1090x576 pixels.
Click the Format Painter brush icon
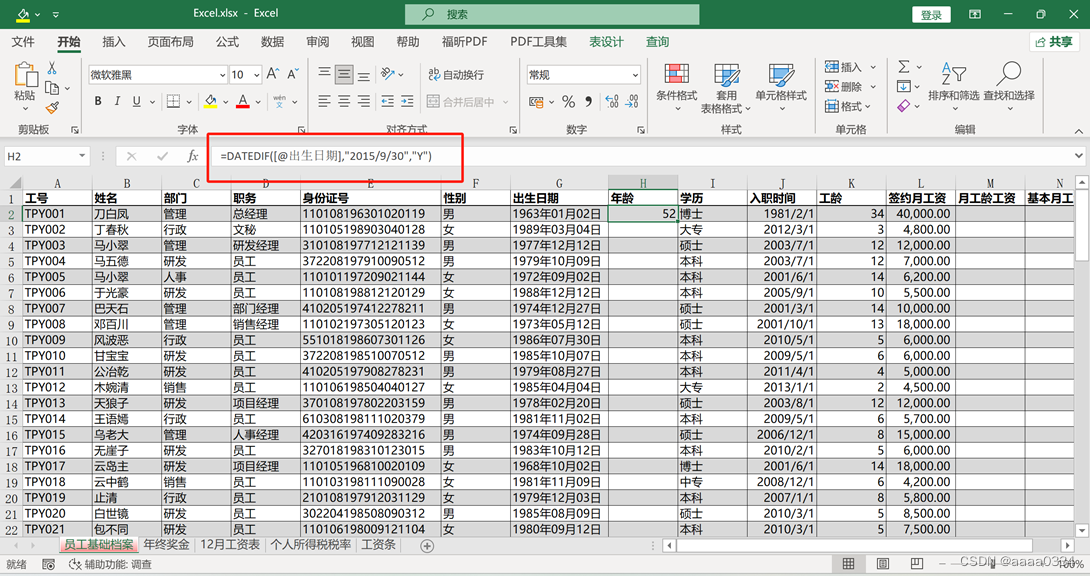(52, 107)
